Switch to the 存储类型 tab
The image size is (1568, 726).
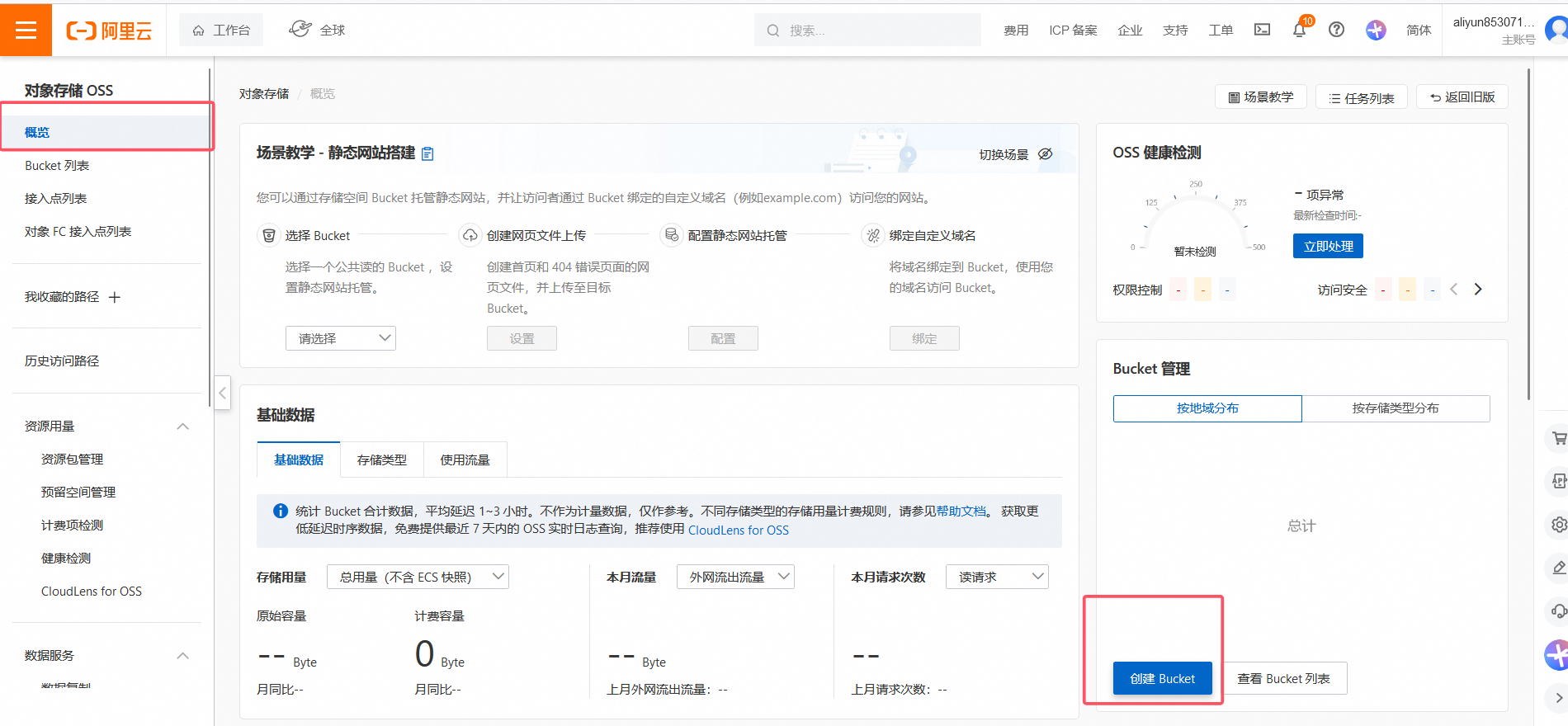pyautogui.click(x=382, y=460)
